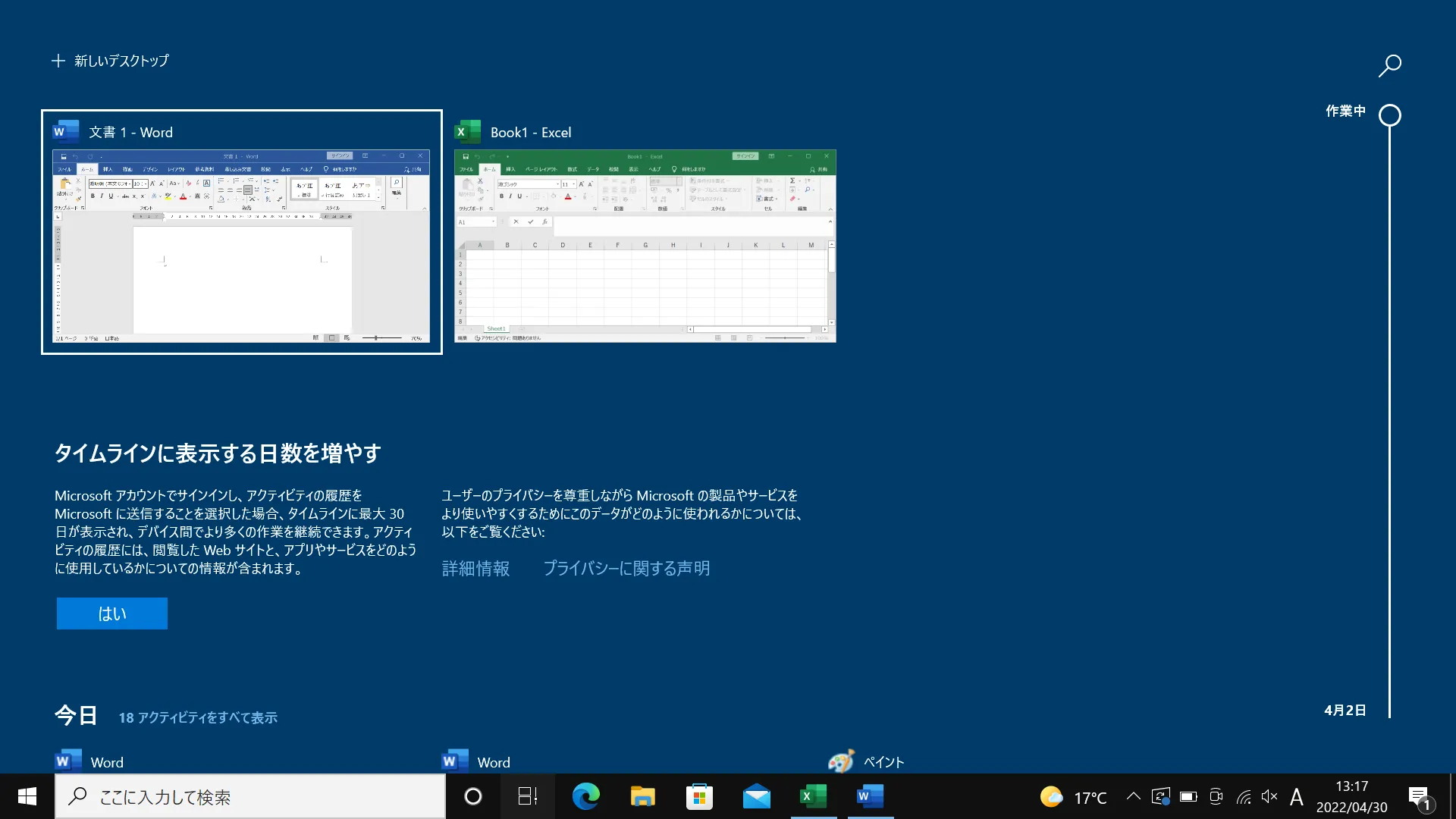Expand hidden system tray icons chevron
This screenshot has height=819, width=1456.
[1133, 796]
